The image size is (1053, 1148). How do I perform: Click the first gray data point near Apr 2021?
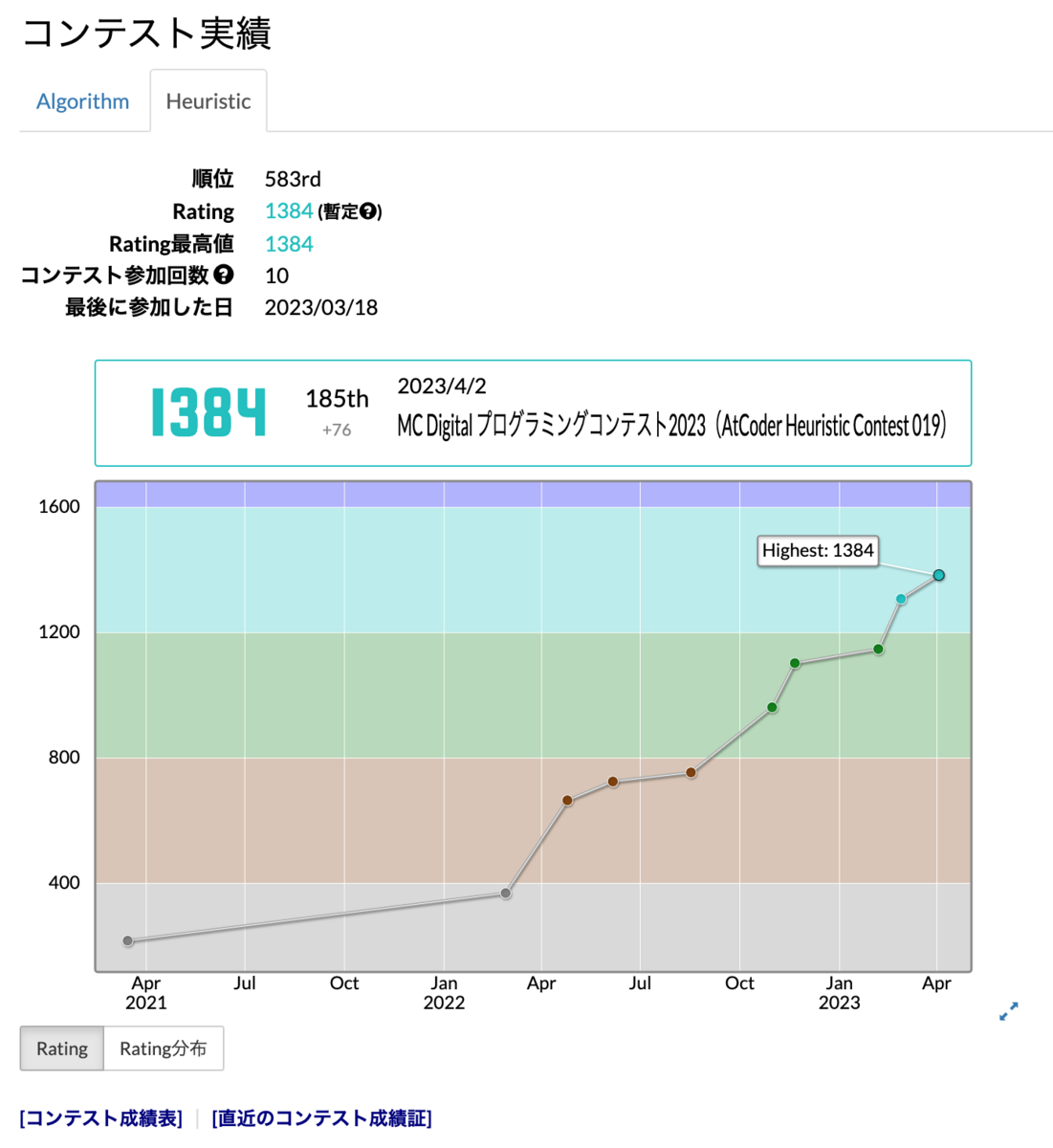[128, 941]
